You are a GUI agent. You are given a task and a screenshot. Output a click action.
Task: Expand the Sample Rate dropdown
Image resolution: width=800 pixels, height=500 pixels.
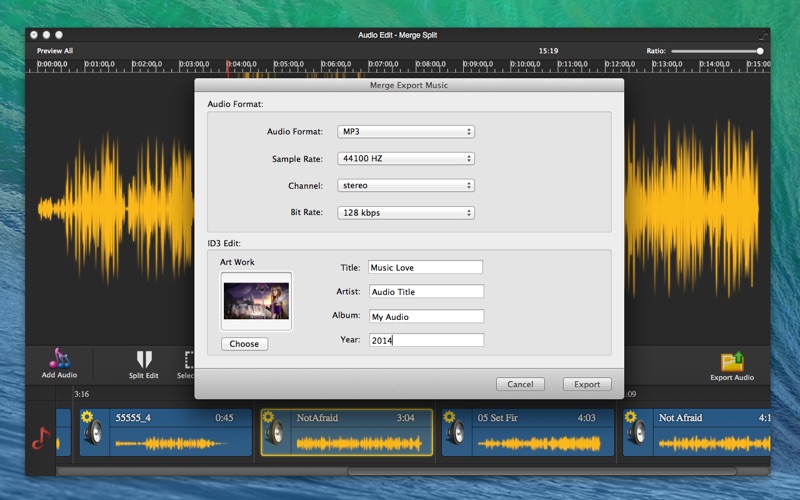[x=405, y=158]
